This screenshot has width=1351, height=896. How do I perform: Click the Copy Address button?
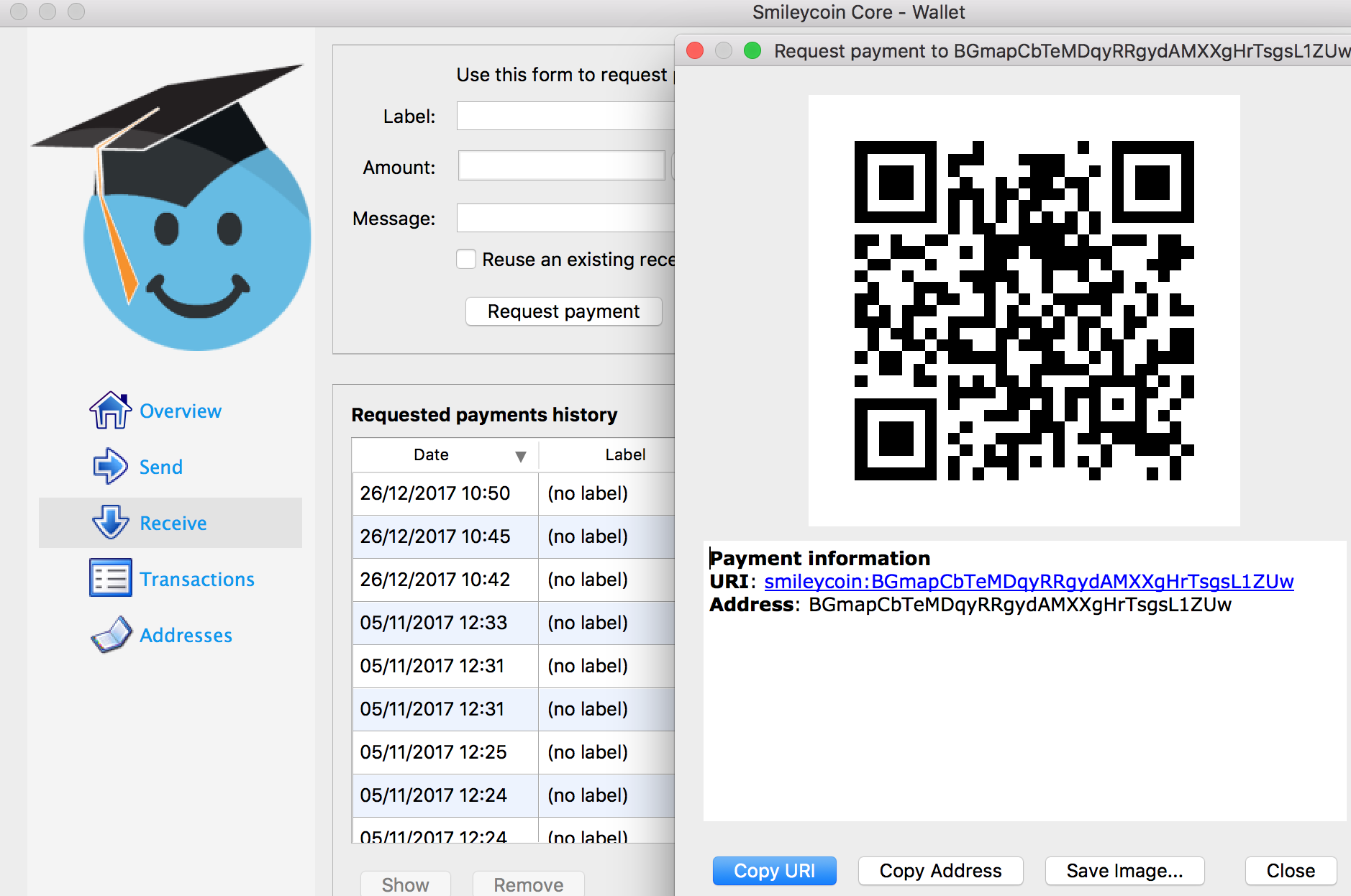[x=940, y=871]
